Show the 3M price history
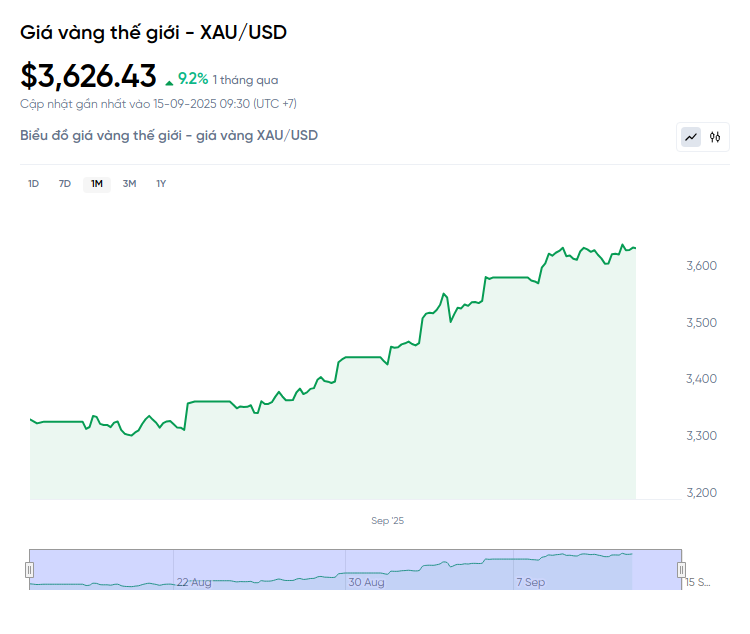The height and width of the screenshot is (634, 750). pyautogui.click(x=129, y=183)
